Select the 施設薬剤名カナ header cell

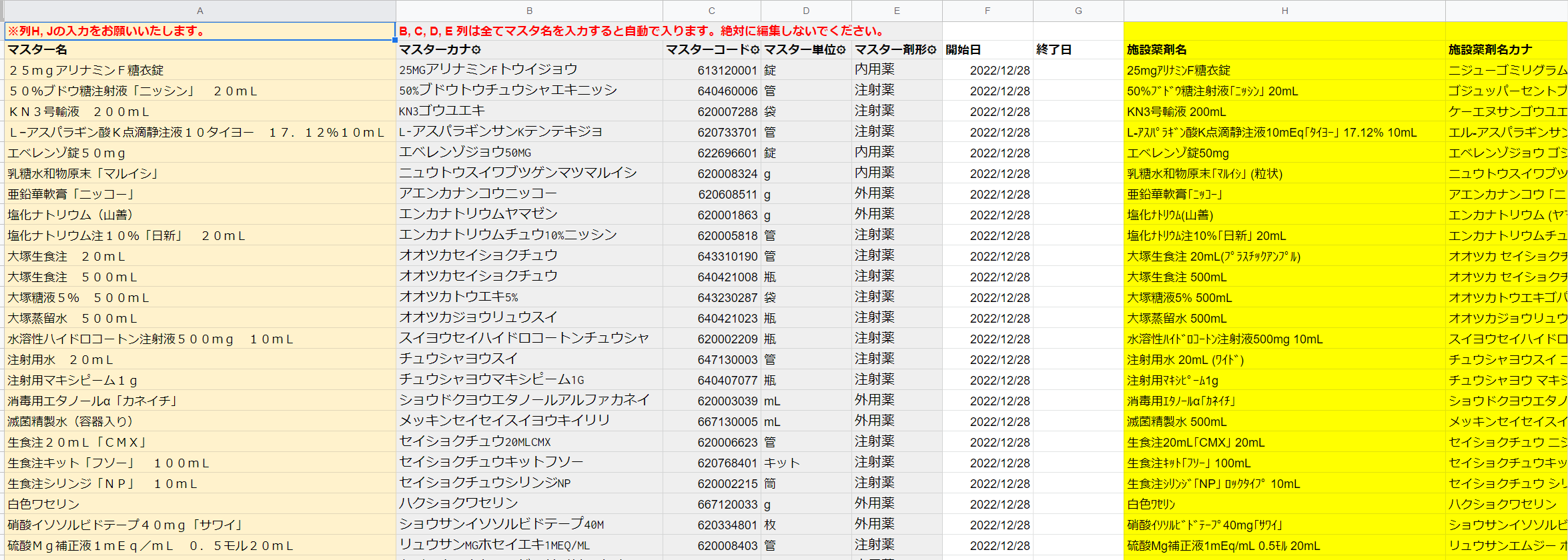pyautogui.click(x=1507, y=50)
